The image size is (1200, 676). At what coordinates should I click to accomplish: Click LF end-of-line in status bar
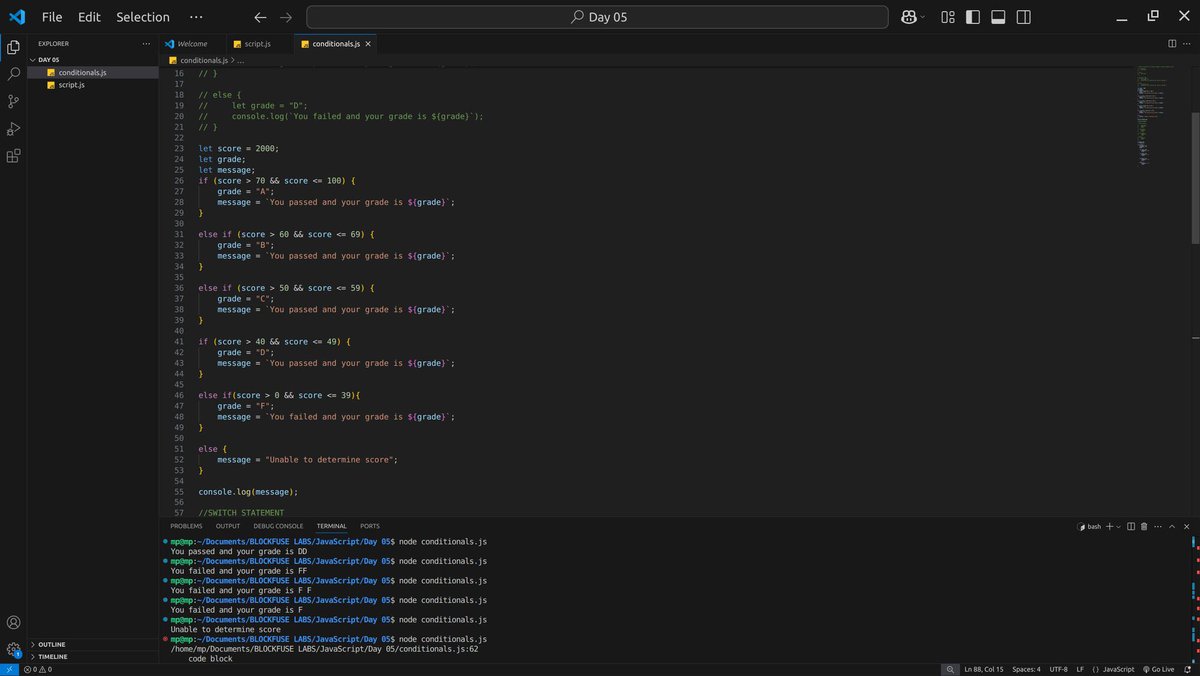click(1080, 669)
